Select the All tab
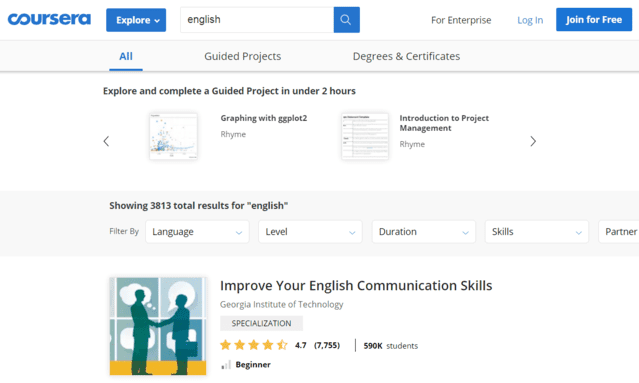639x383 pixels. (126, 56)
